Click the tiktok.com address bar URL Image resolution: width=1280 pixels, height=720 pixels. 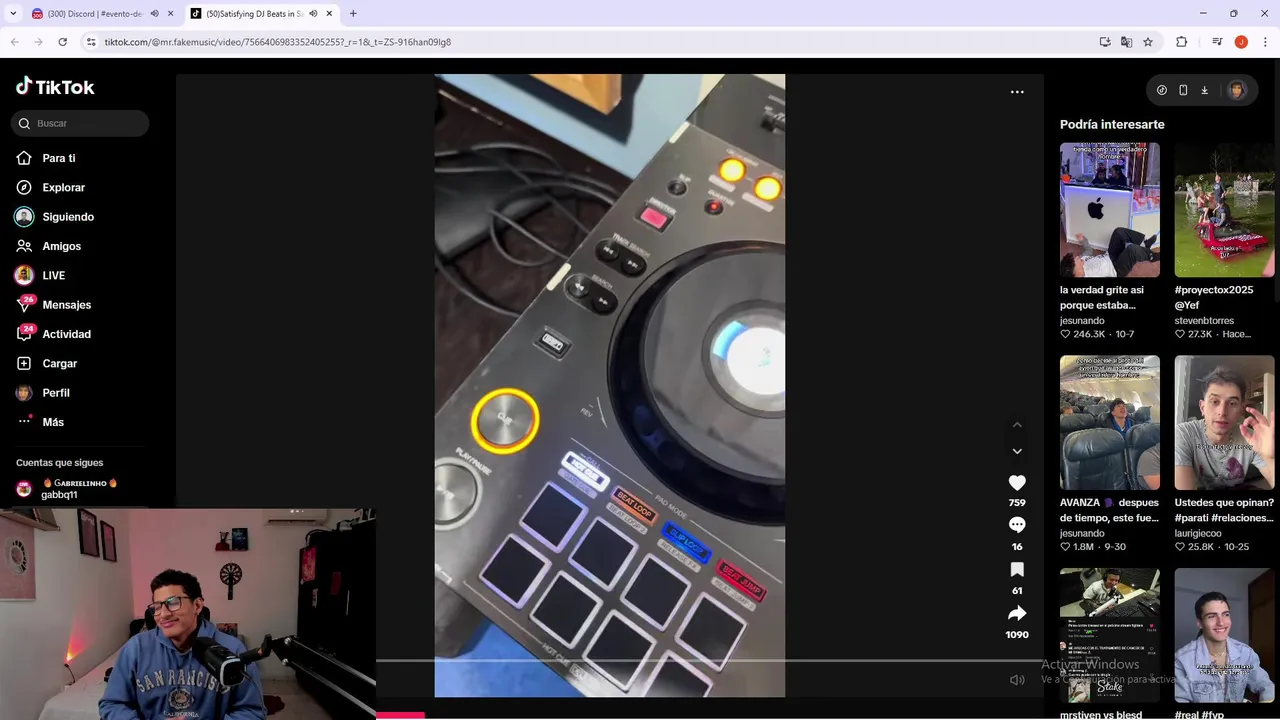pyautogui.click(x=278, y=42)
